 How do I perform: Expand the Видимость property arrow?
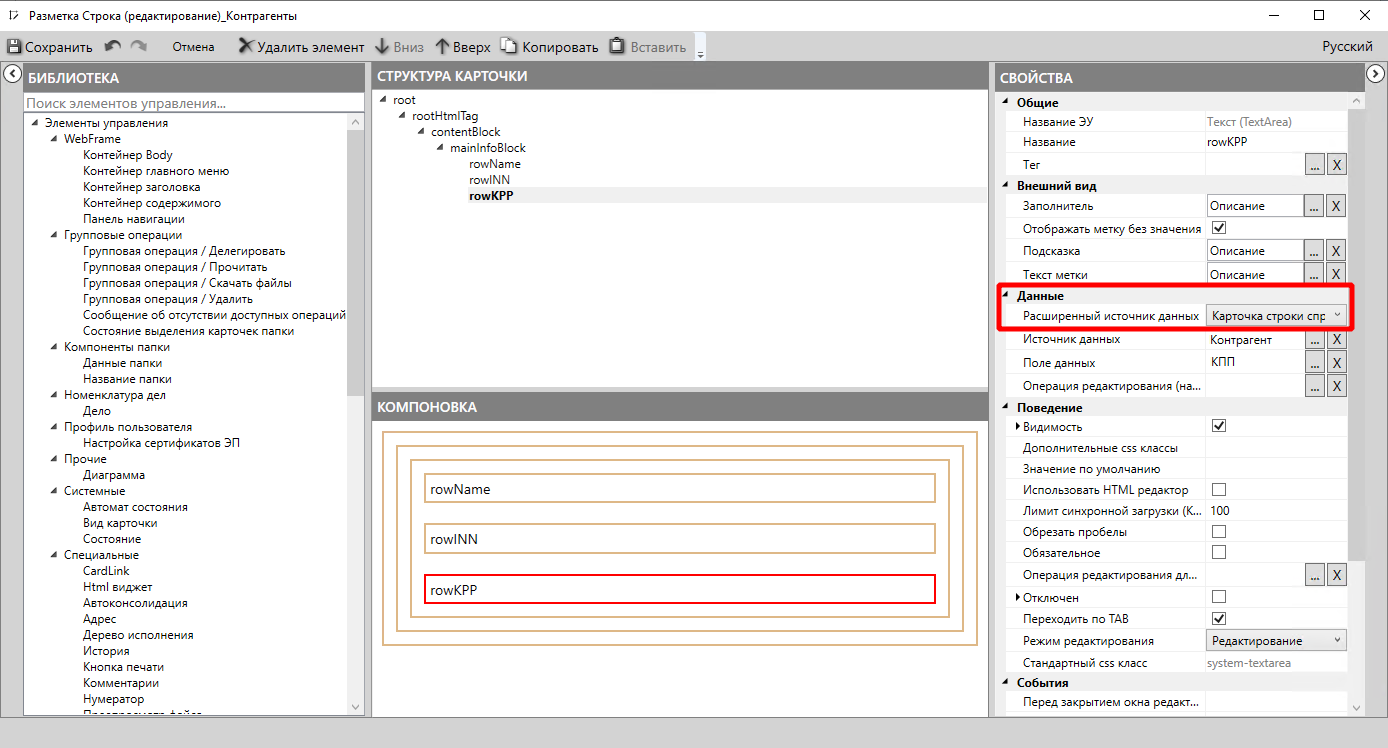pyautogui.click(x=1018, y=427)
